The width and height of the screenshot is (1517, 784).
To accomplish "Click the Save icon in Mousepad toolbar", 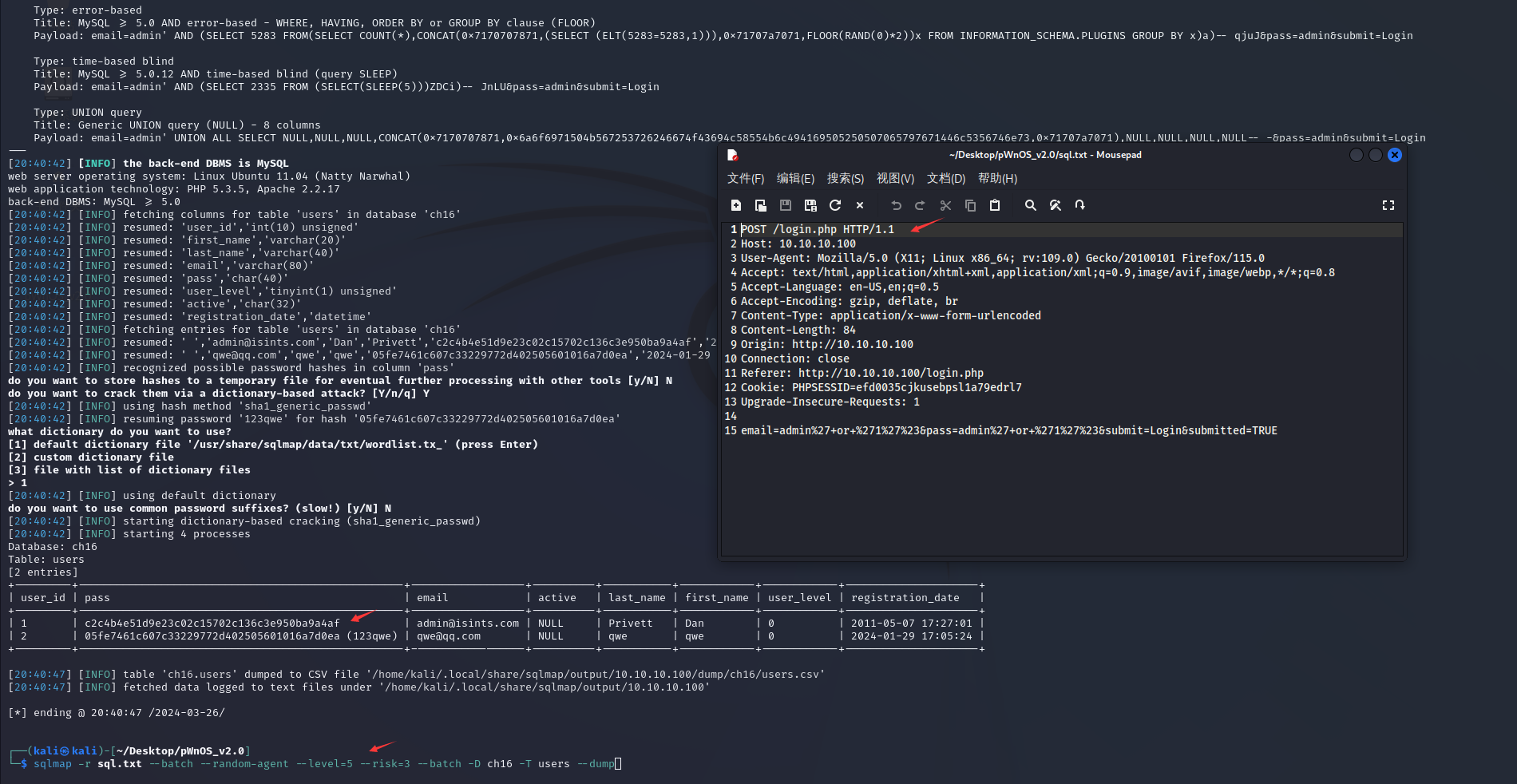I will point(786,205).
